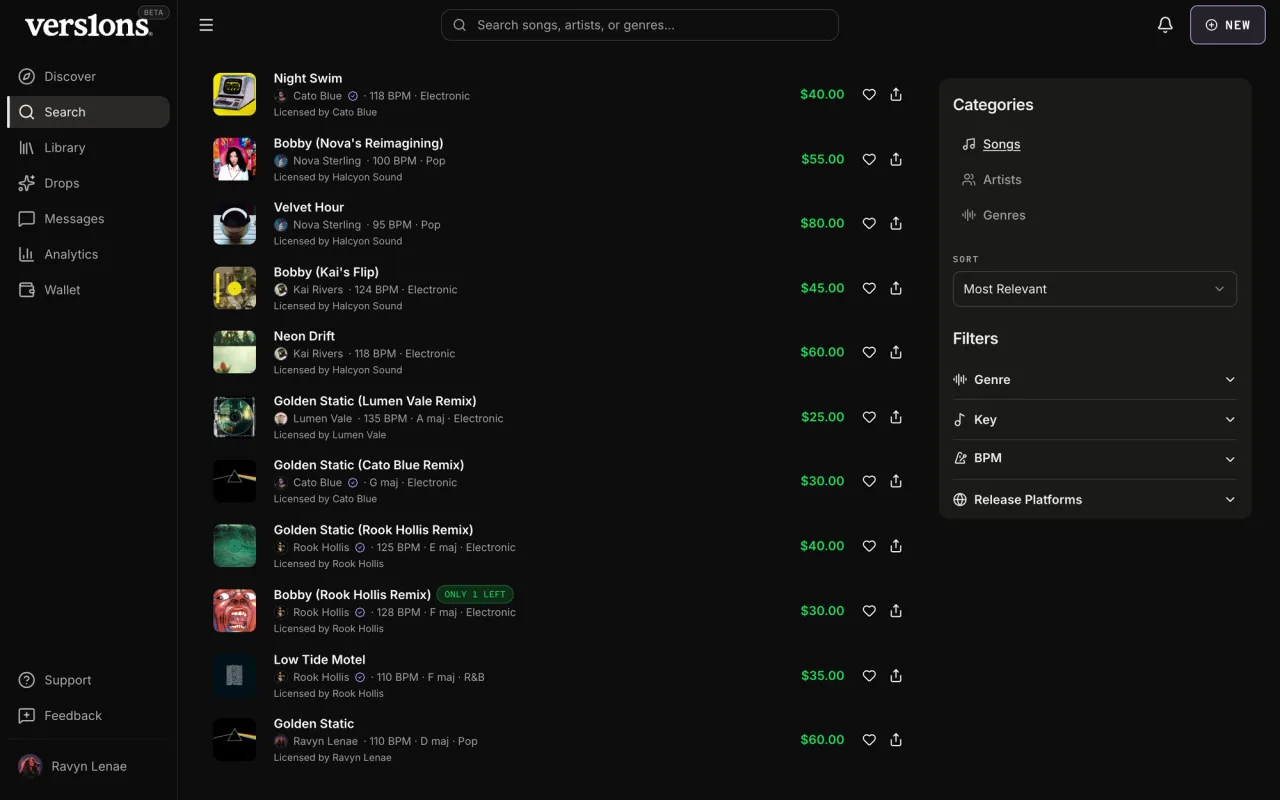Click the Only 1 Left badge
Screen dimensions: 1280x800
coord(475,594)
